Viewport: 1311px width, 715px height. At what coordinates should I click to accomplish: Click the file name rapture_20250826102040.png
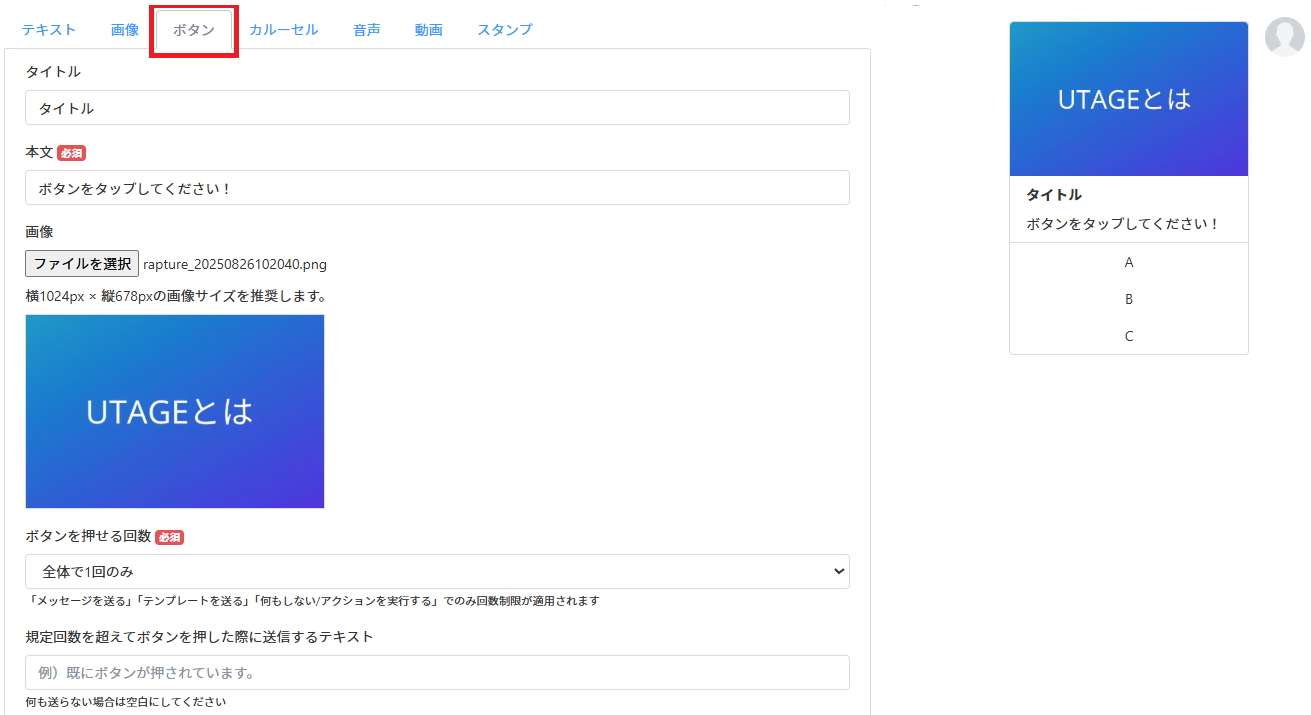pos(235,265)
